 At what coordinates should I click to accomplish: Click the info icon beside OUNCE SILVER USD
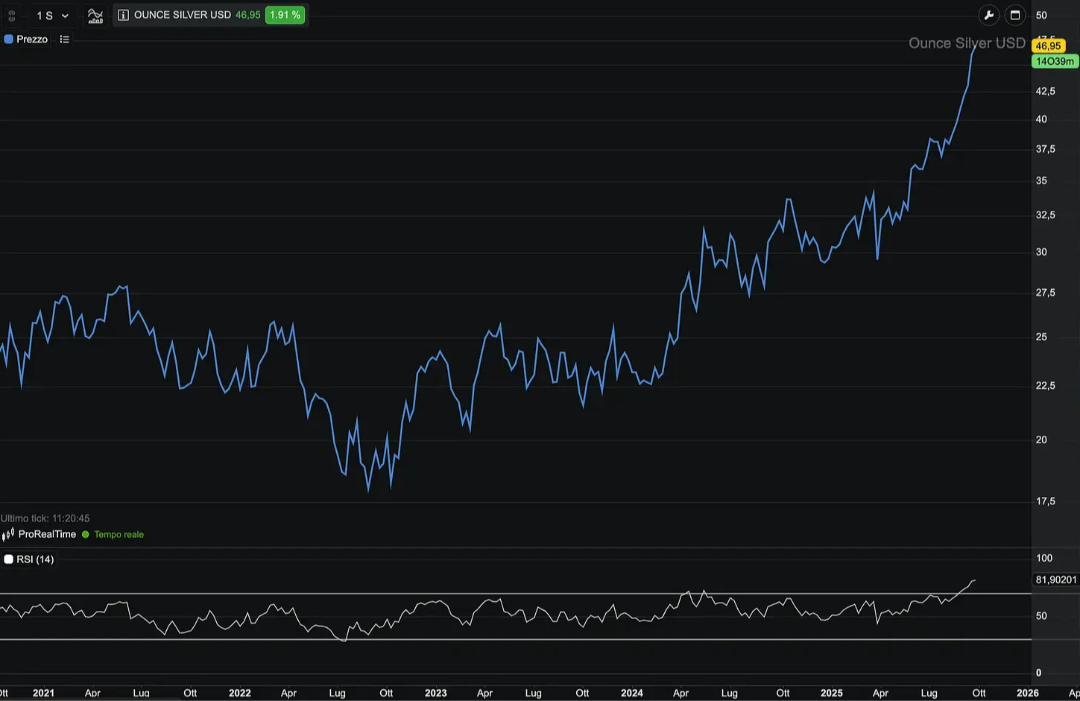point(123,15)
